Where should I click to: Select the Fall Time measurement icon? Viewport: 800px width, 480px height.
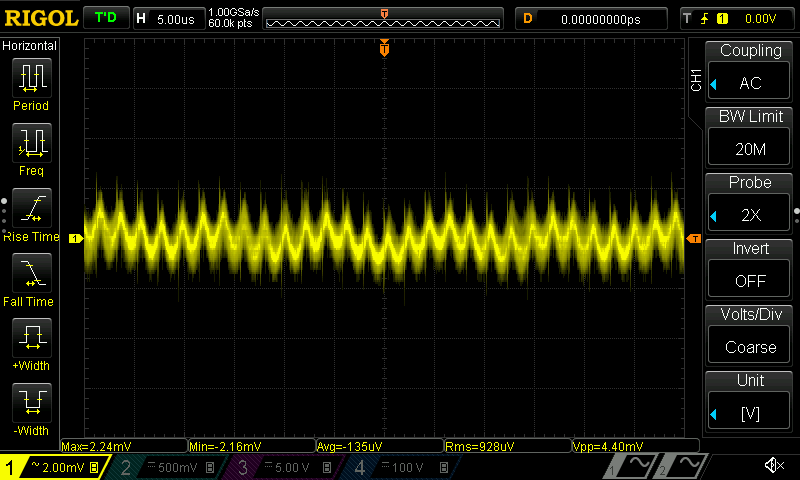[32, 273]
